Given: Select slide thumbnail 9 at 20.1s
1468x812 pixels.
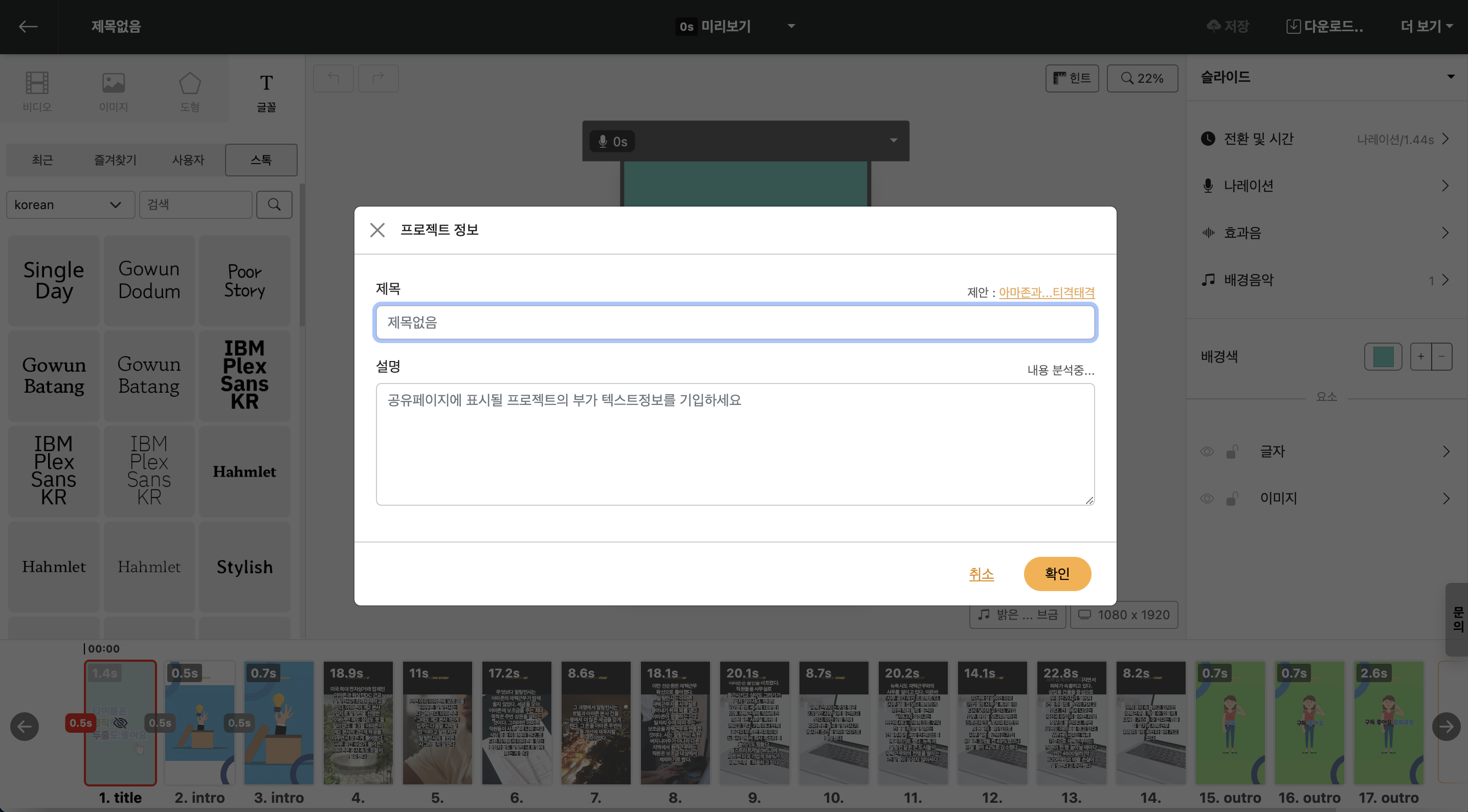Looking at the screenshot, I should 754,723.
